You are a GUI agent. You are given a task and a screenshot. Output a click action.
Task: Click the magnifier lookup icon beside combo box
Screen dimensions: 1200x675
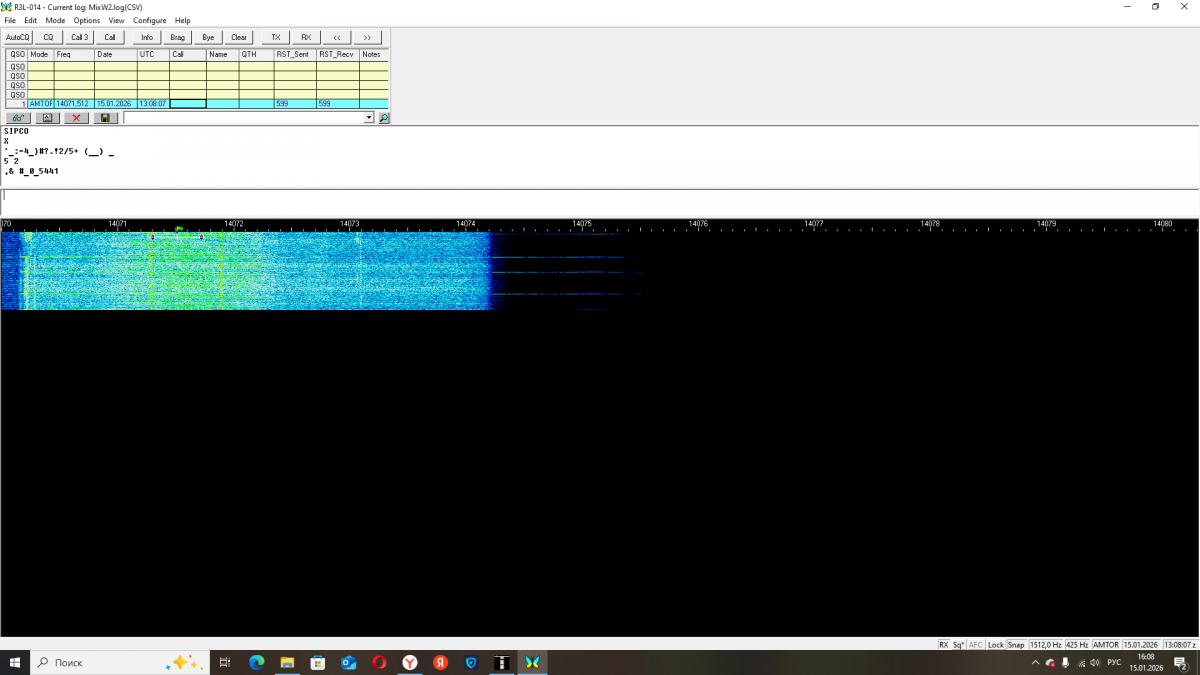(x=384, y=118)
